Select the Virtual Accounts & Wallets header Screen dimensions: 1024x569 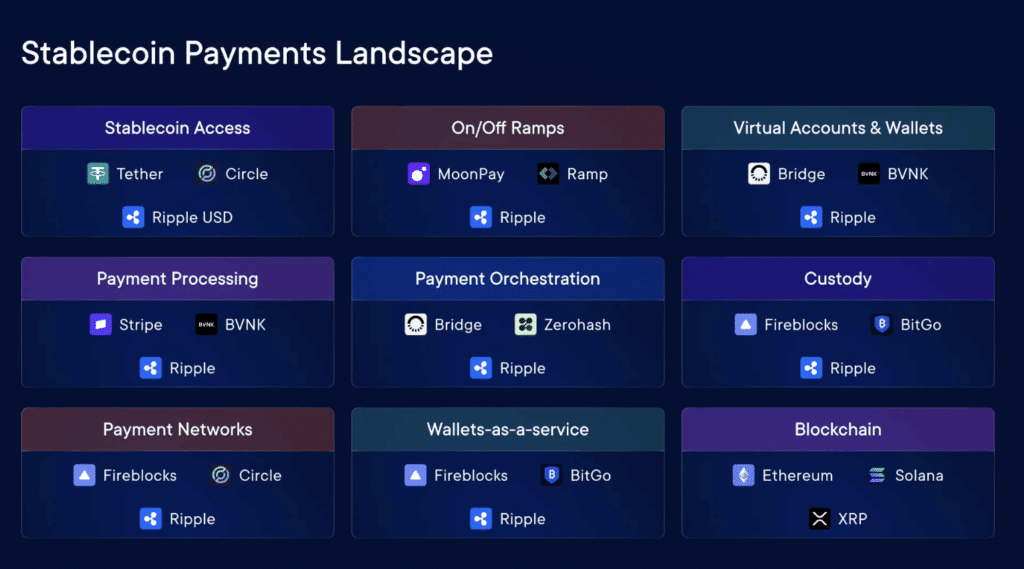coord(838,128)
